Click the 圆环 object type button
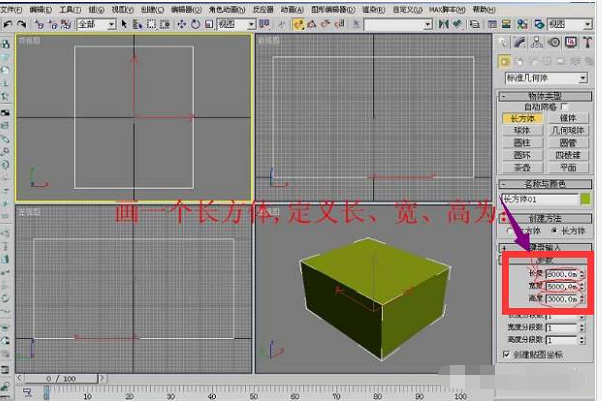Viewport: 602px width, 401px height. tap(523, 155)
